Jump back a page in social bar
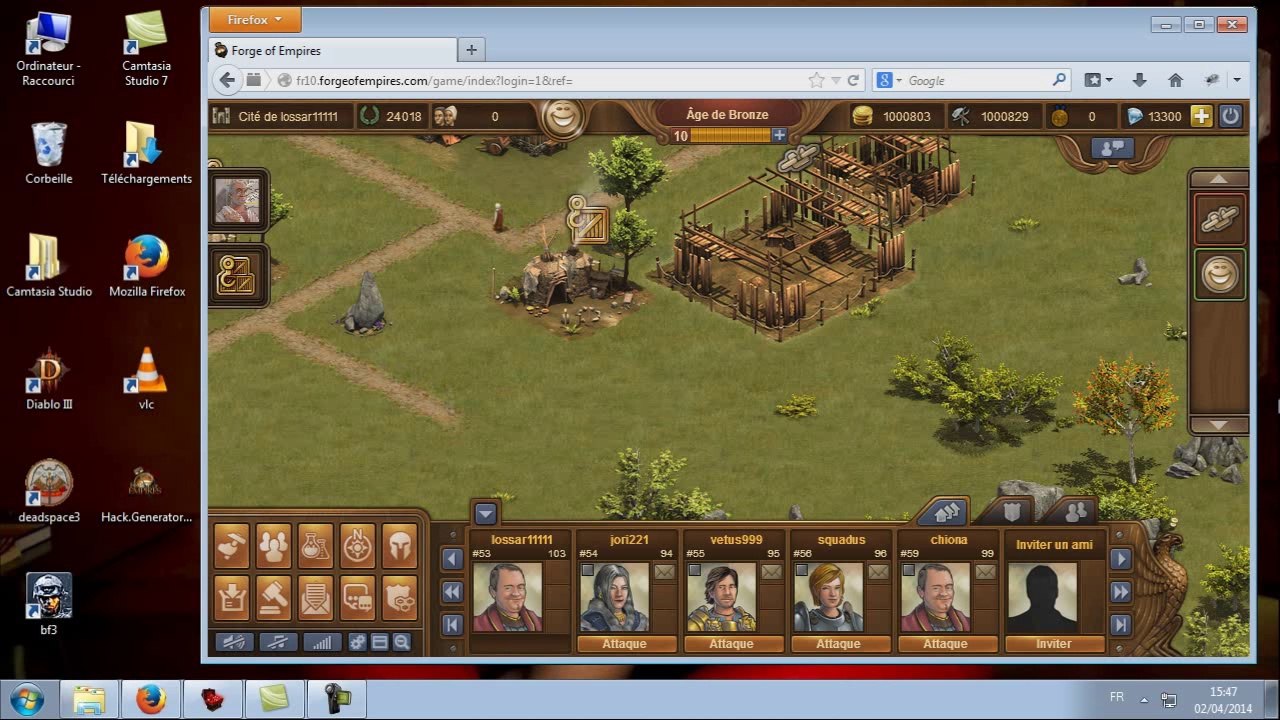 (x=452, y=592)
